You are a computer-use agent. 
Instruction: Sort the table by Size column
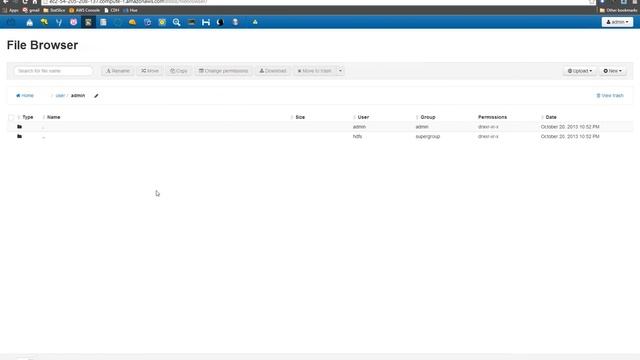pyautogui.click(x=300, y=117)
